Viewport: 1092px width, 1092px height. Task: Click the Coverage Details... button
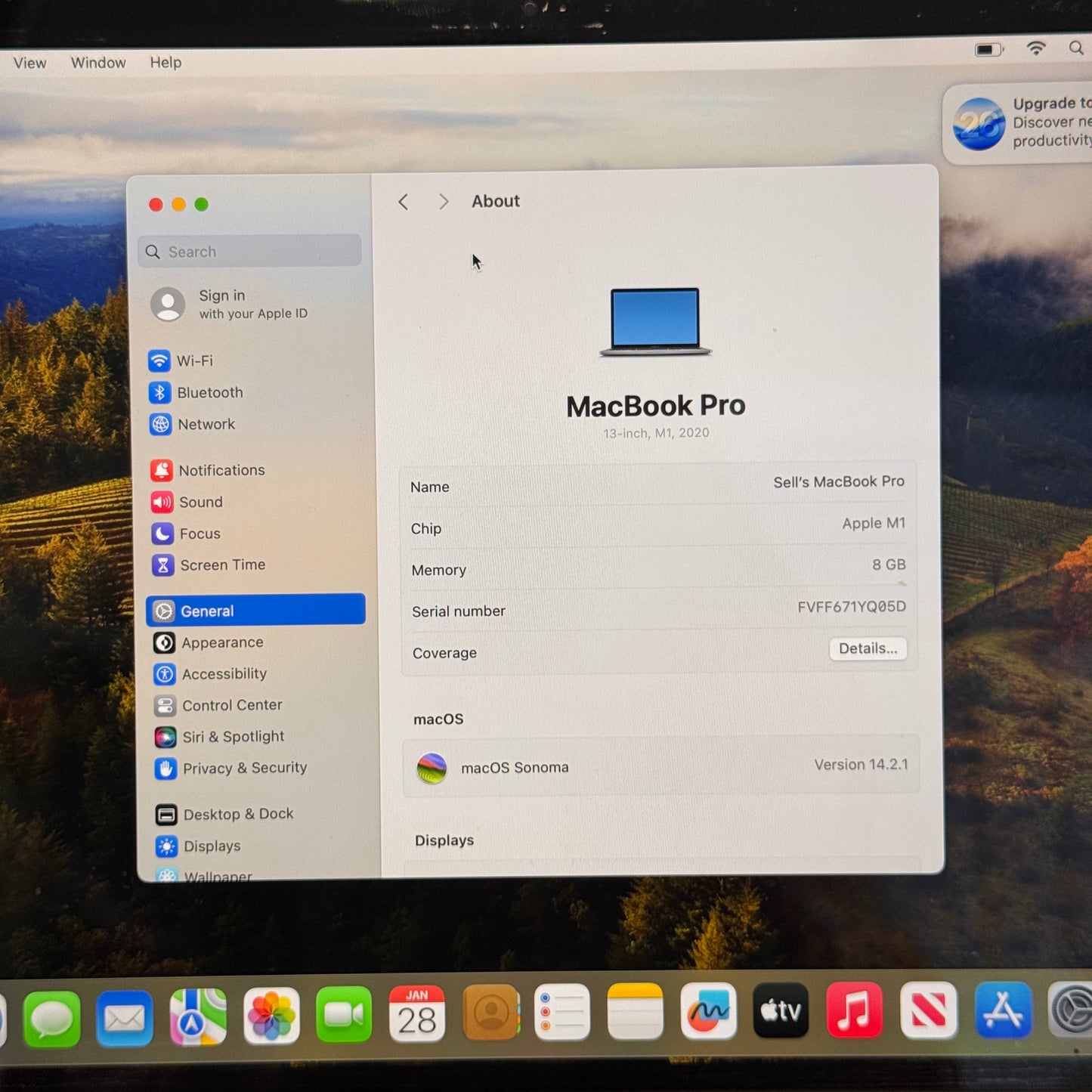(x=868, y=648)
